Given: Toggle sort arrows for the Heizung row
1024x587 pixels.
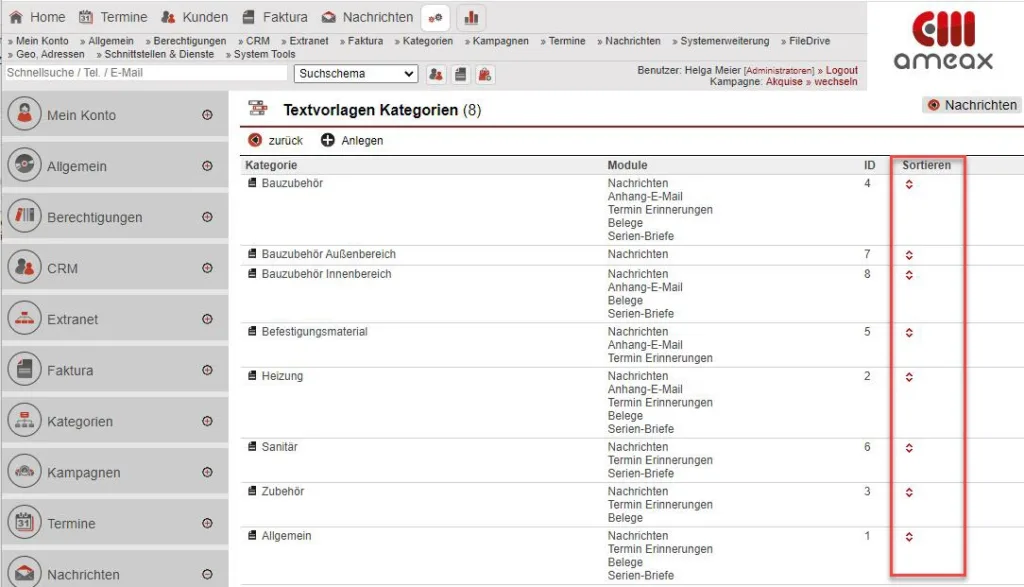Looking at the screenshot, I should tap(907, 379).
